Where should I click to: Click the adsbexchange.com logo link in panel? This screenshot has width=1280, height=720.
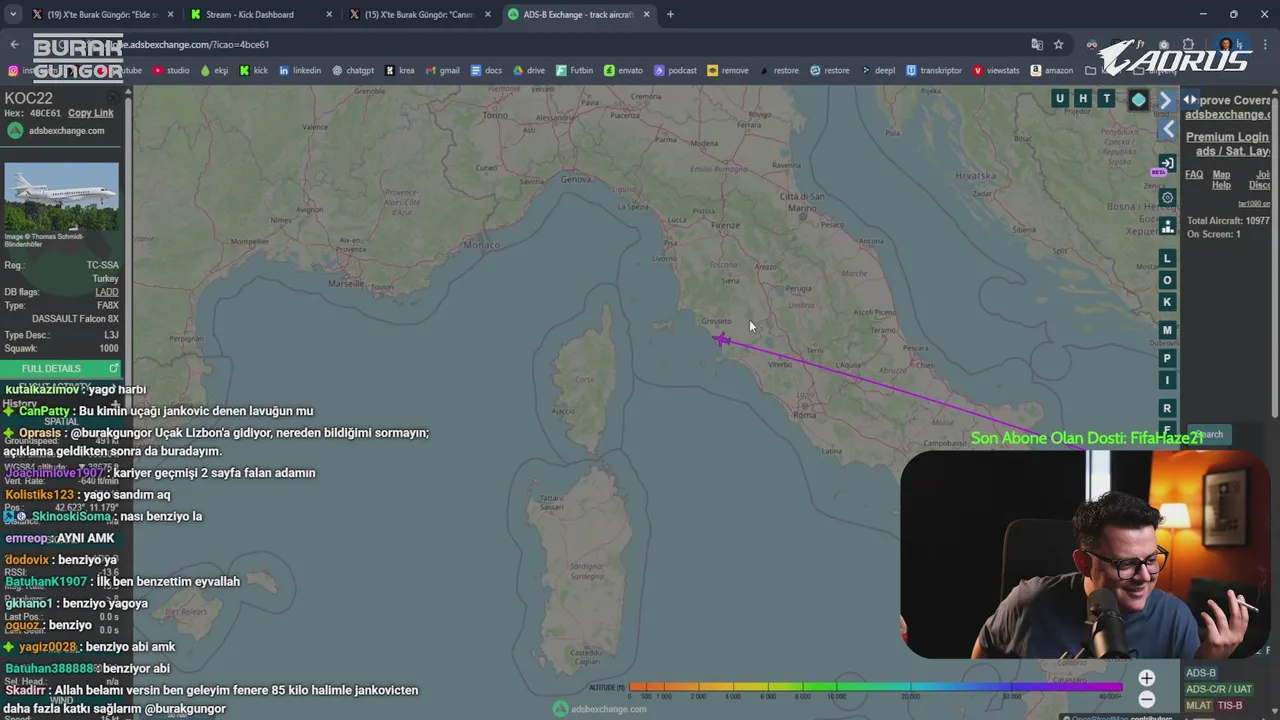(57, 131)
